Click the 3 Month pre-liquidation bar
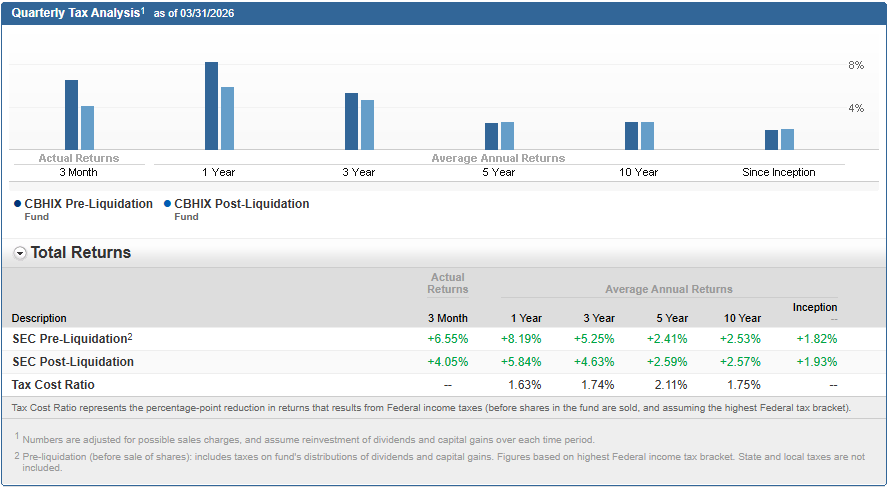The image size is (888, 487). point(71,114)
